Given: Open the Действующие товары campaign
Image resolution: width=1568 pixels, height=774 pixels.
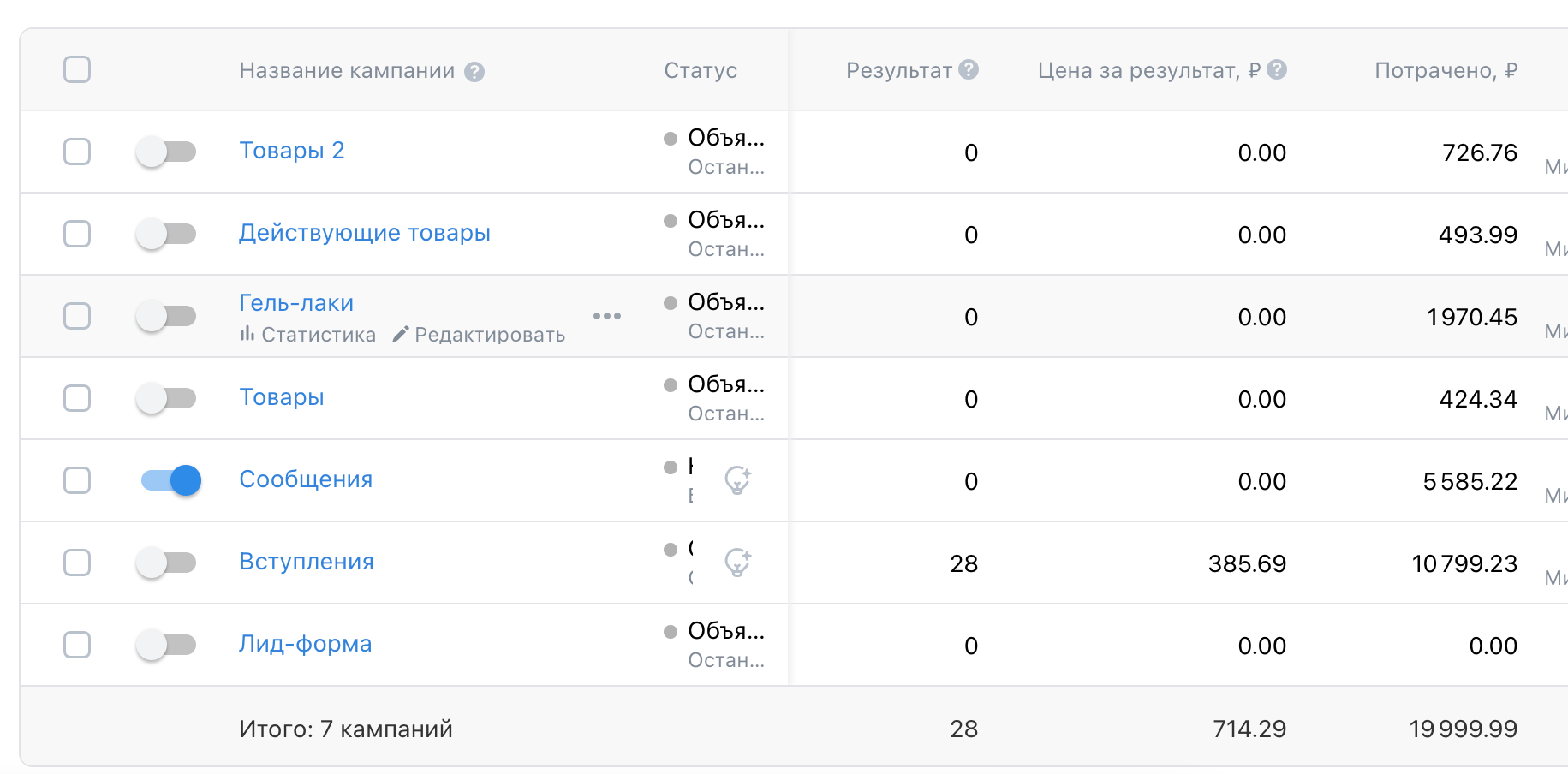Looking at the screenshot, I should [x=364, y=233].
